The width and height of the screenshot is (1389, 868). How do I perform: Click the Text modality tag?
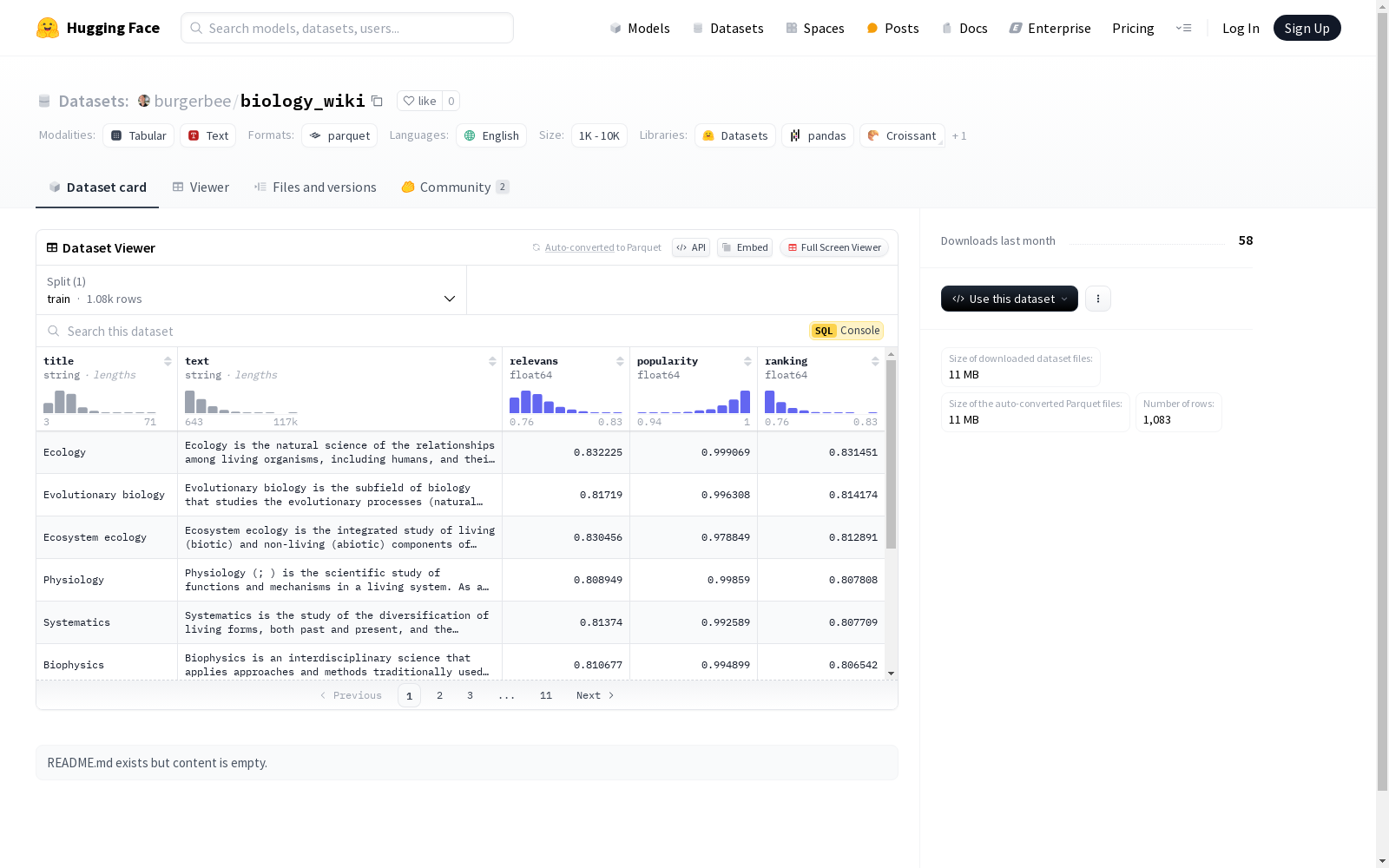208,135
